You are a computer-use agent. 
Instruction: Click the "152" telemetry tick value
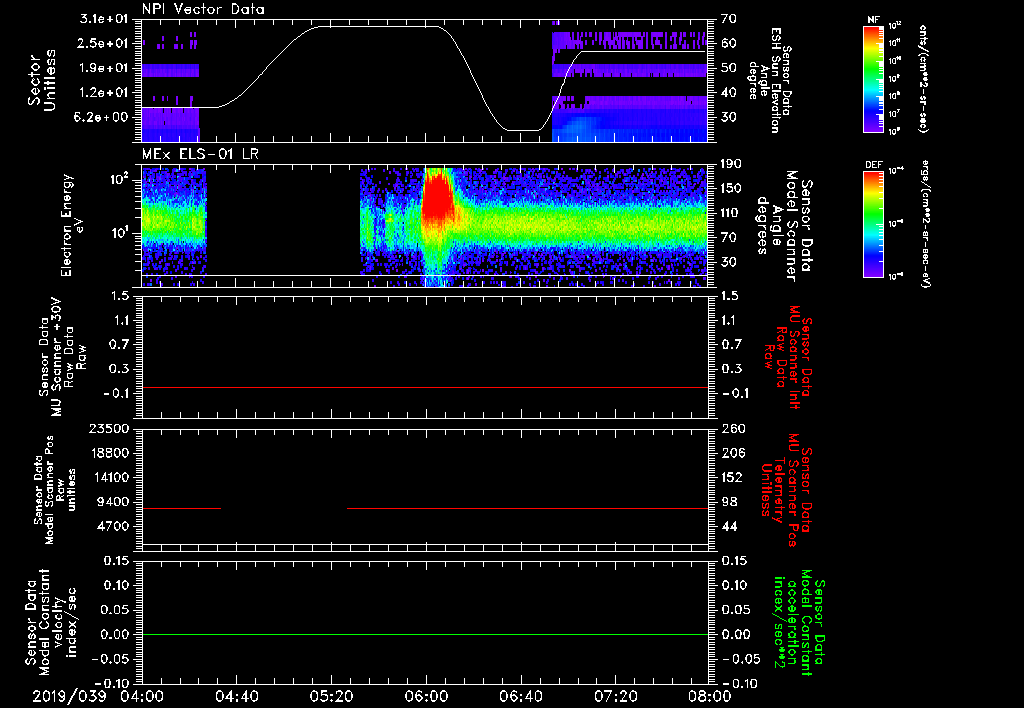point(732,477)
